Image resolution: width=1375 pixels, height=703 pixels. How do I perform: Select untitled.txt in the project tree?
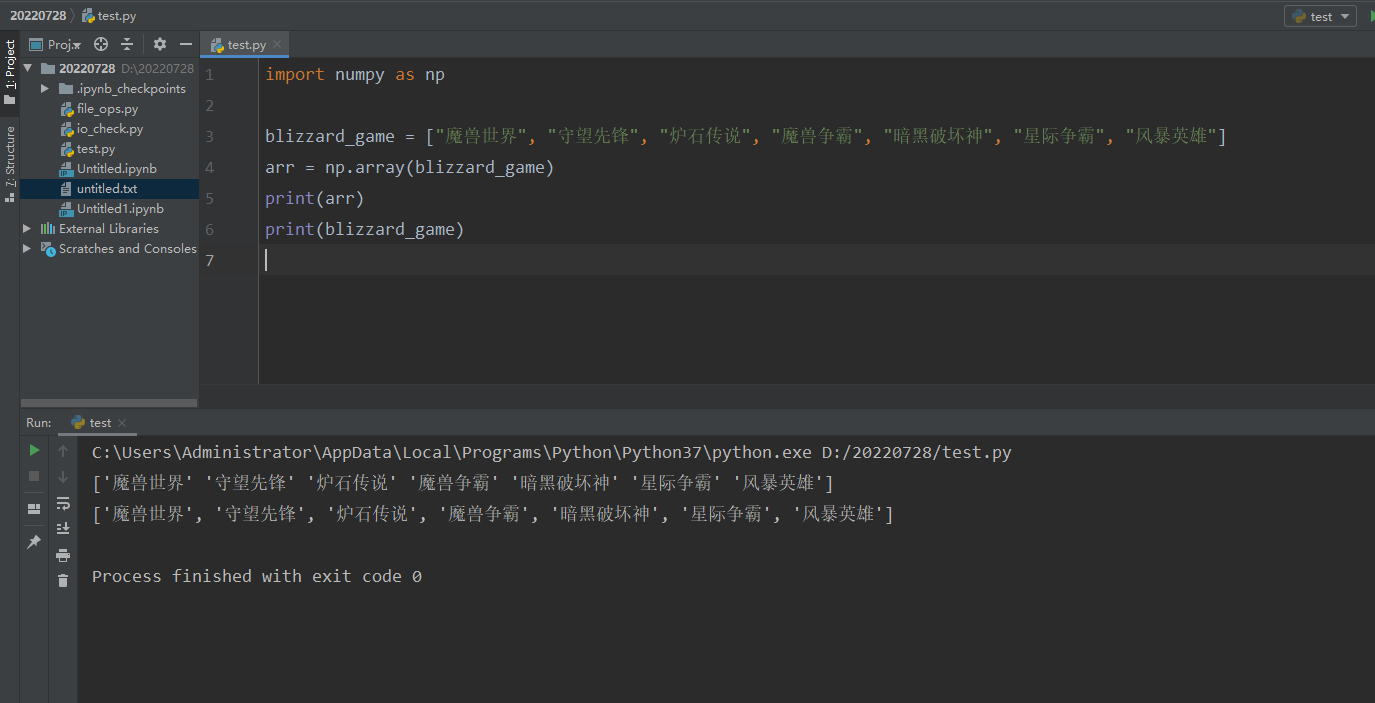click(107, 189)
